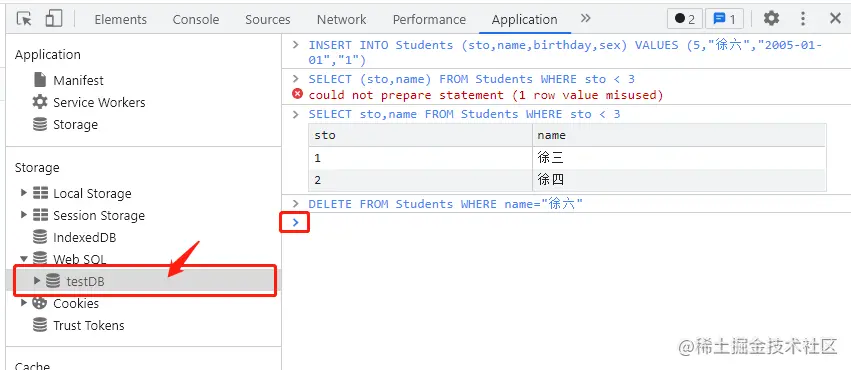Click the INSERT INTO Students query line

pyautogui.click(x=565, y=52)
